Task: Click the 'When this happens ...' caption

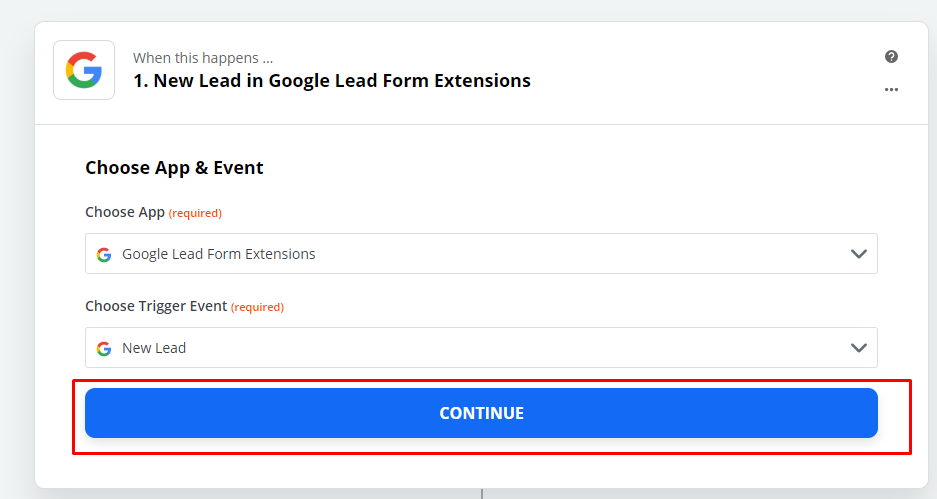Action: (203, 58)
